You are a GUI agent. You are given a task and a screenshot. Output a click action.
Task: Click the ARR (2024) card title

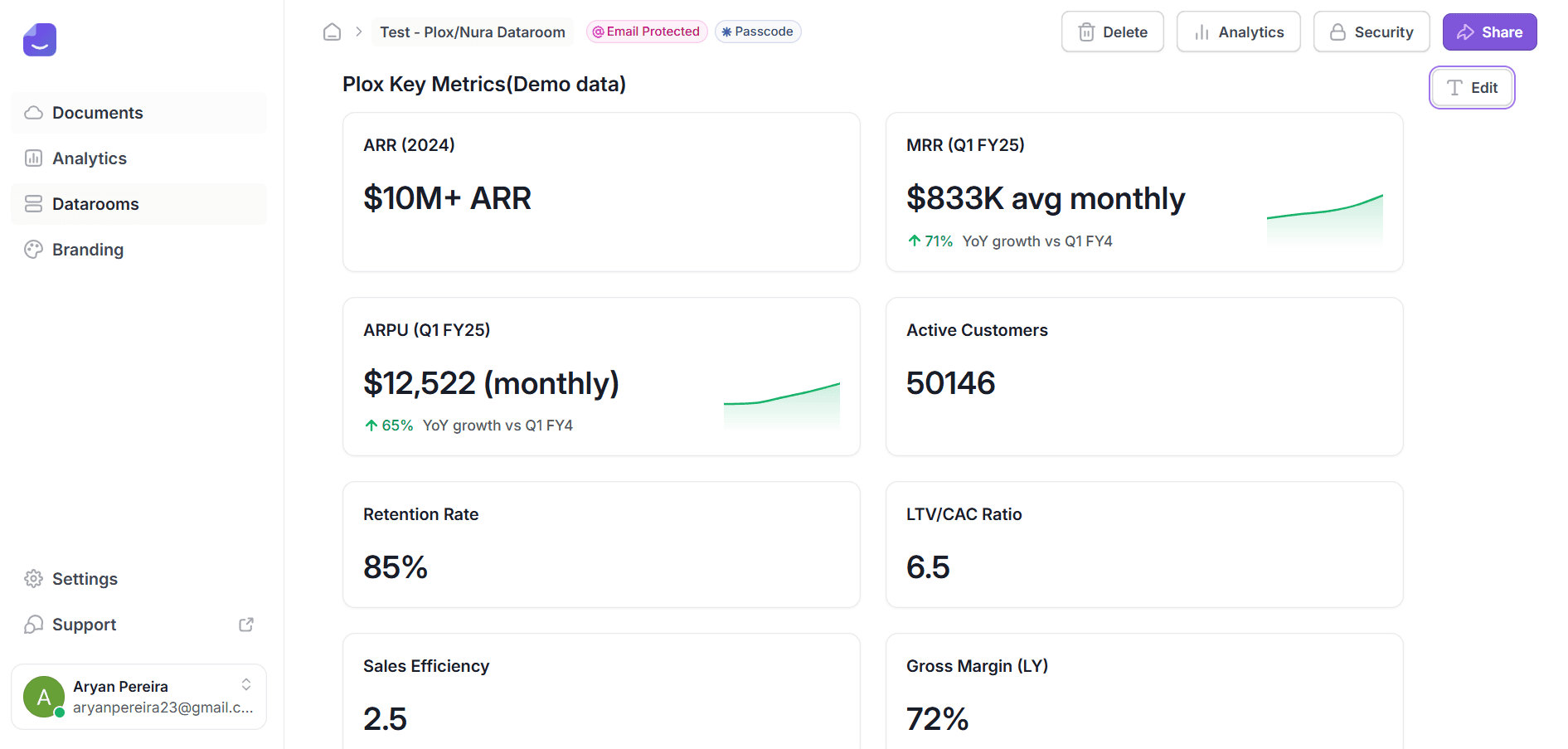click(x=409, y=145)
